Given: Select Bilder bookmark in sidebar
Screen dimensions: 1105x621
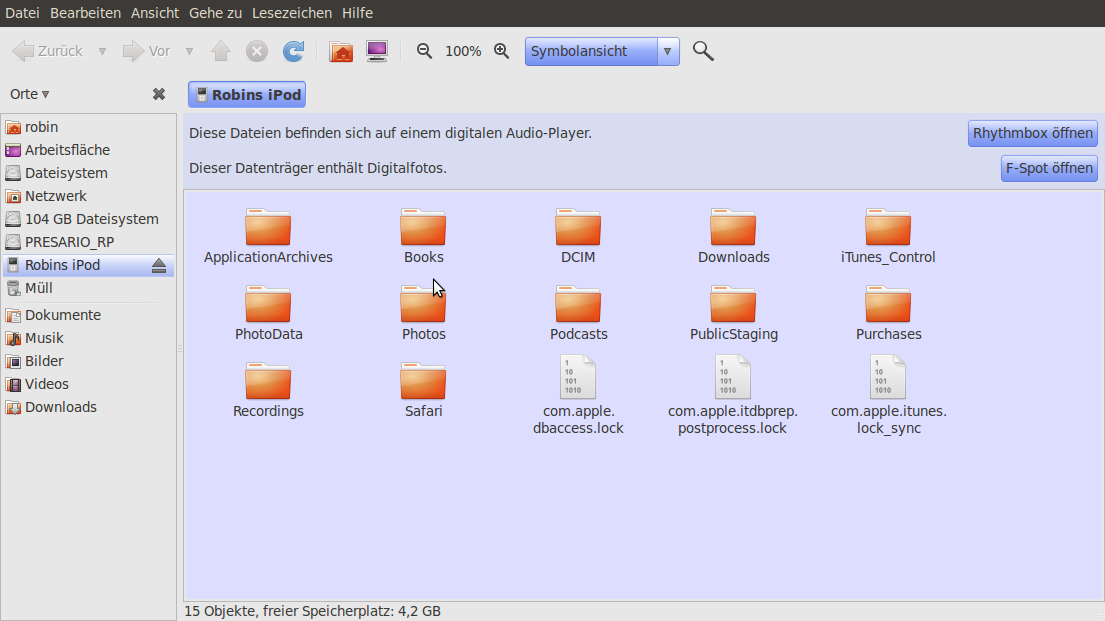Looking at the screenshot, I should 88,361.
